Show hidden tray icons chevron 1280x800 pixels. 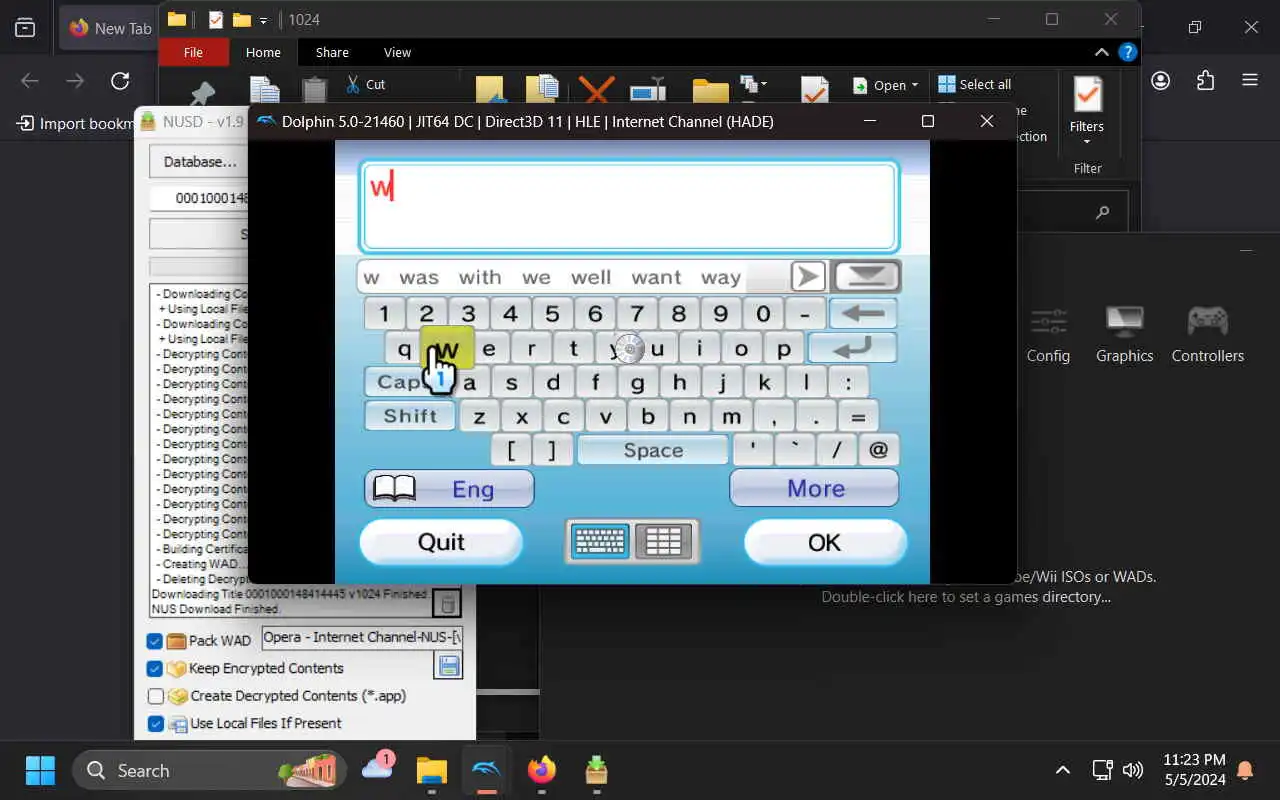pyautogui.click(x=1063, y=770)
